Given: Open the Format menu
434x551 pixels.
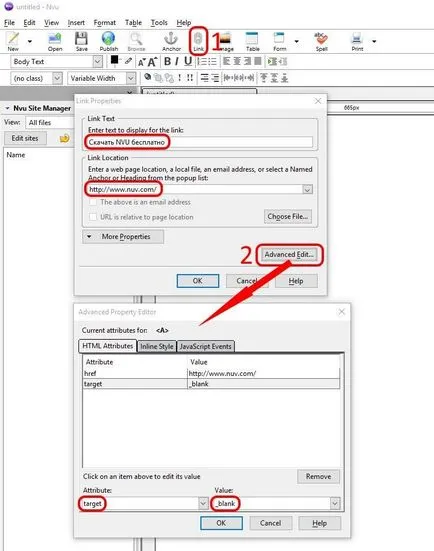Looking at the screenshot, I should [x=104, y=23].
